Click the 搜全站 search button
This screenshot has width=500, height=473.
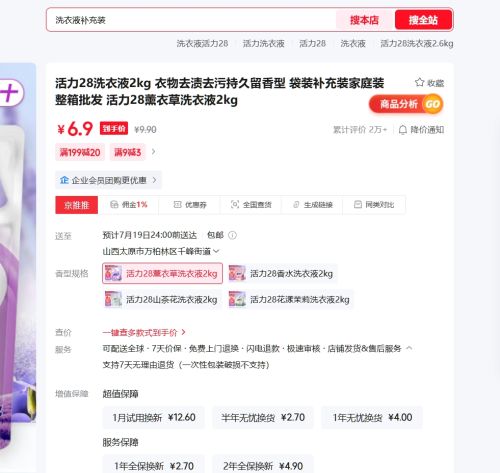click(x=423, y=20)
